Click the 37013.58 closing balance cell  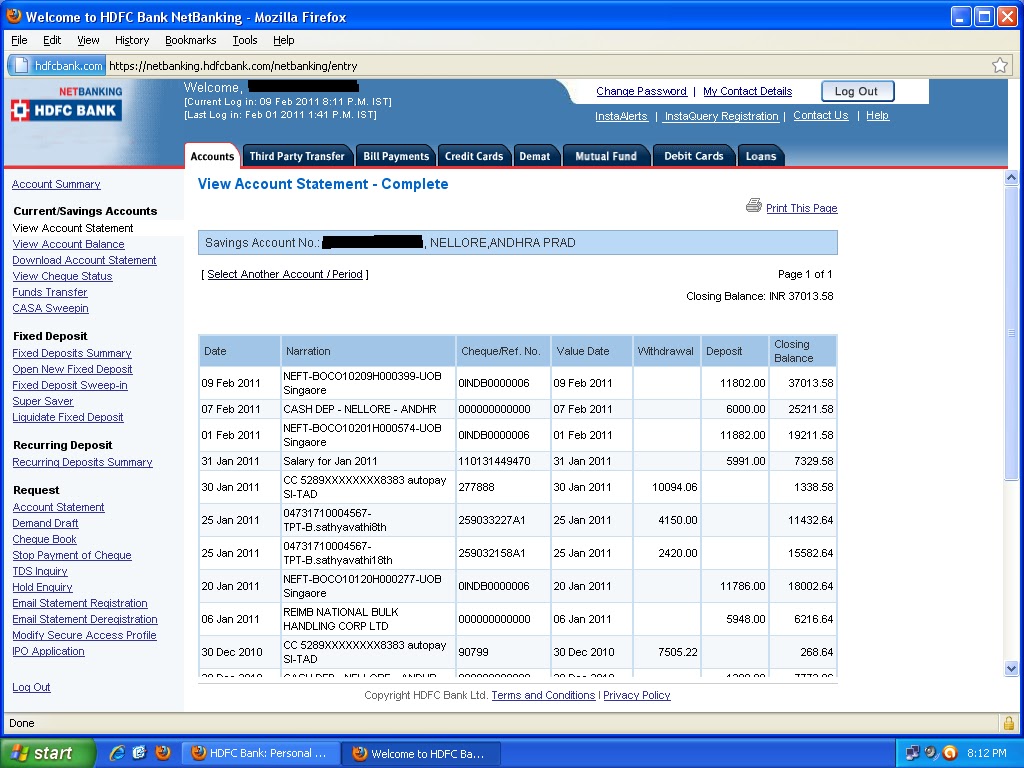pyautogui.click(x=803, y=383)
